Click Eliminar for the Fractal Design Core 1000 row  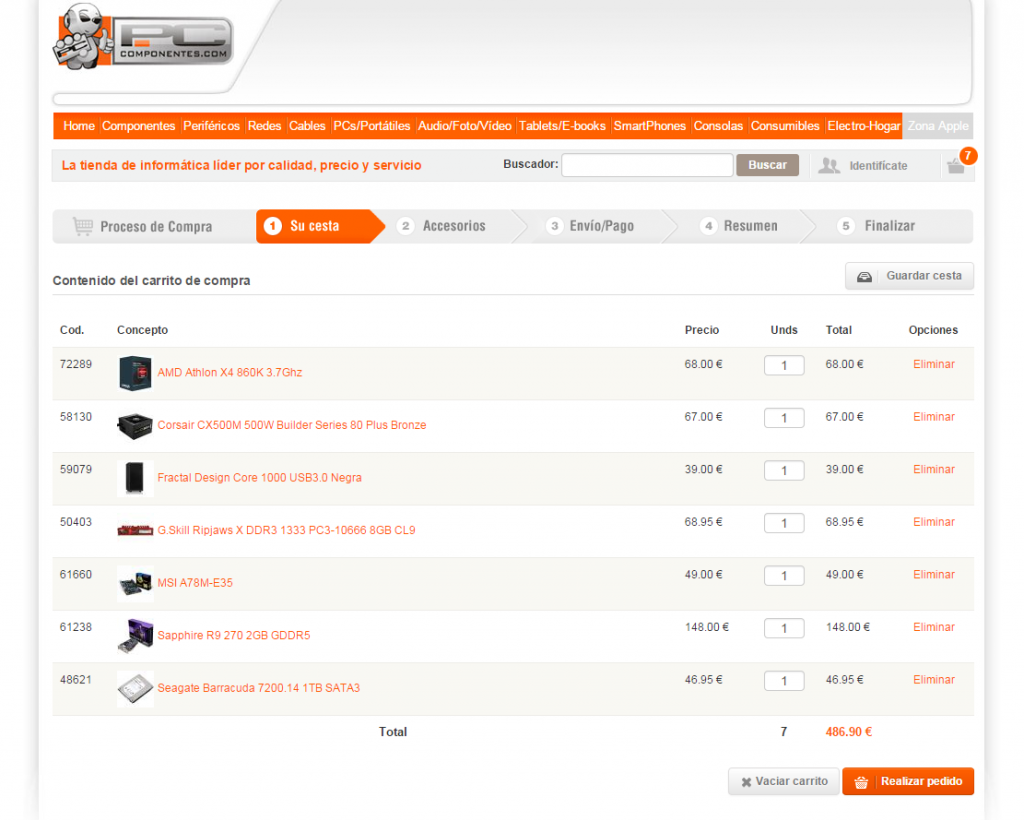tap(934, 469)
